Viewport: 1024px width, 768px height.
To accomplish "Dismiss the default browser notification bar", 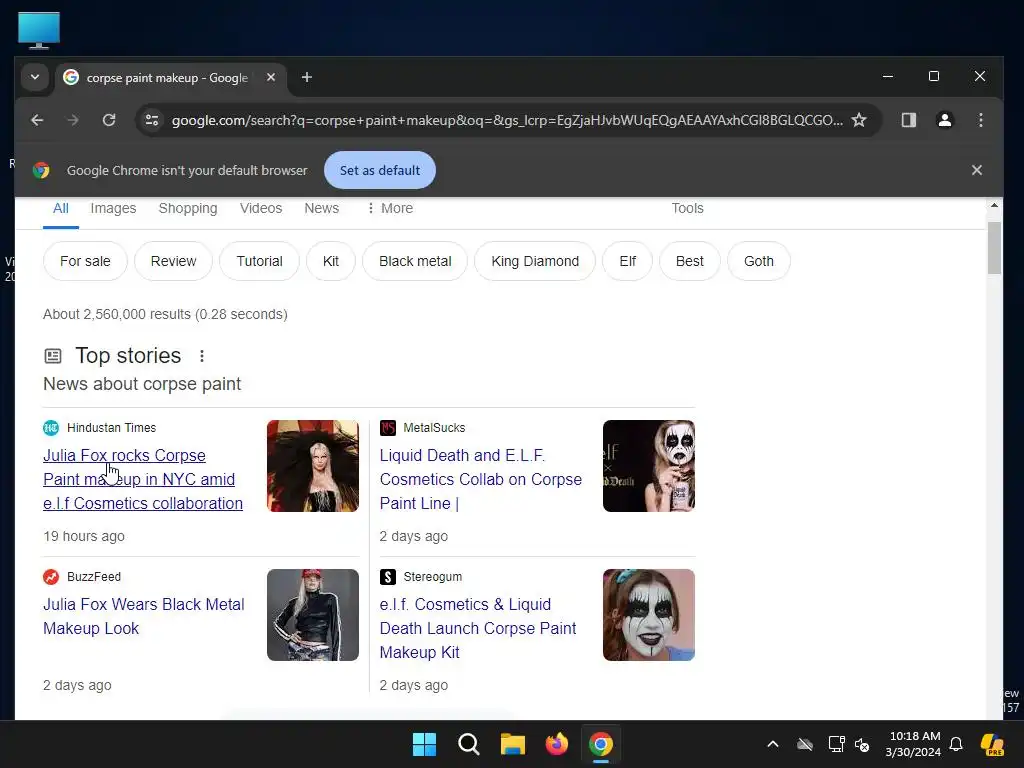I will pos(976,170).
